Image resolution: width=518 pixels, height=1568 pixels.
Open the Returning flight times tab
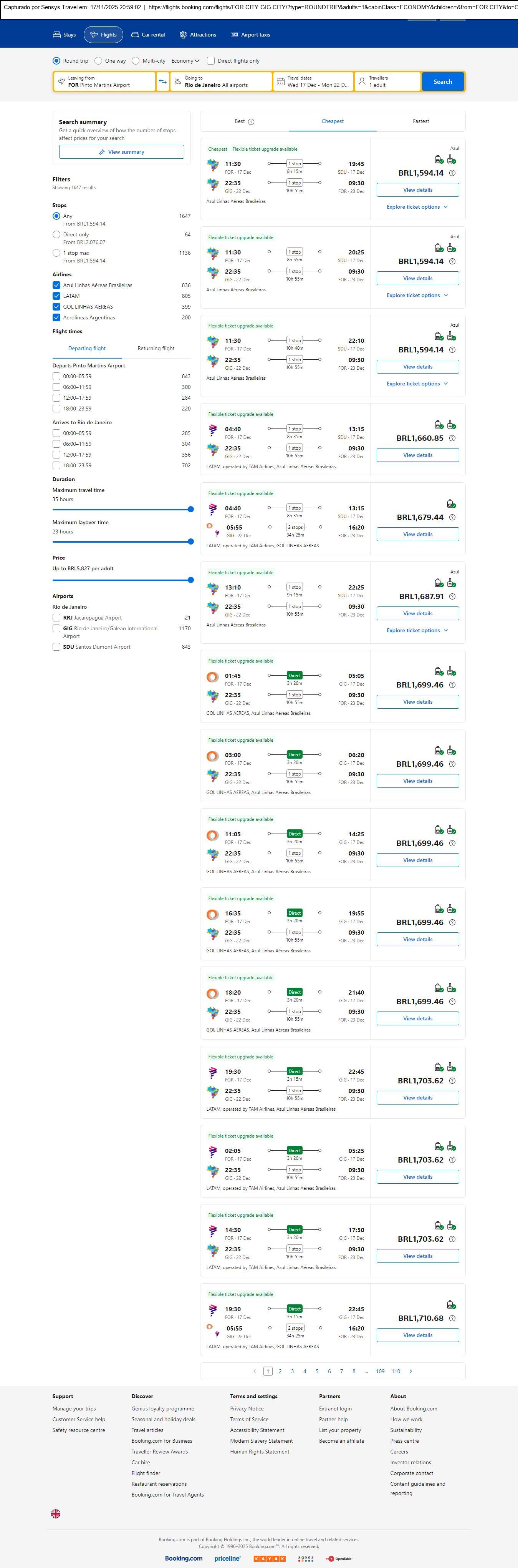tap(156, 348)
